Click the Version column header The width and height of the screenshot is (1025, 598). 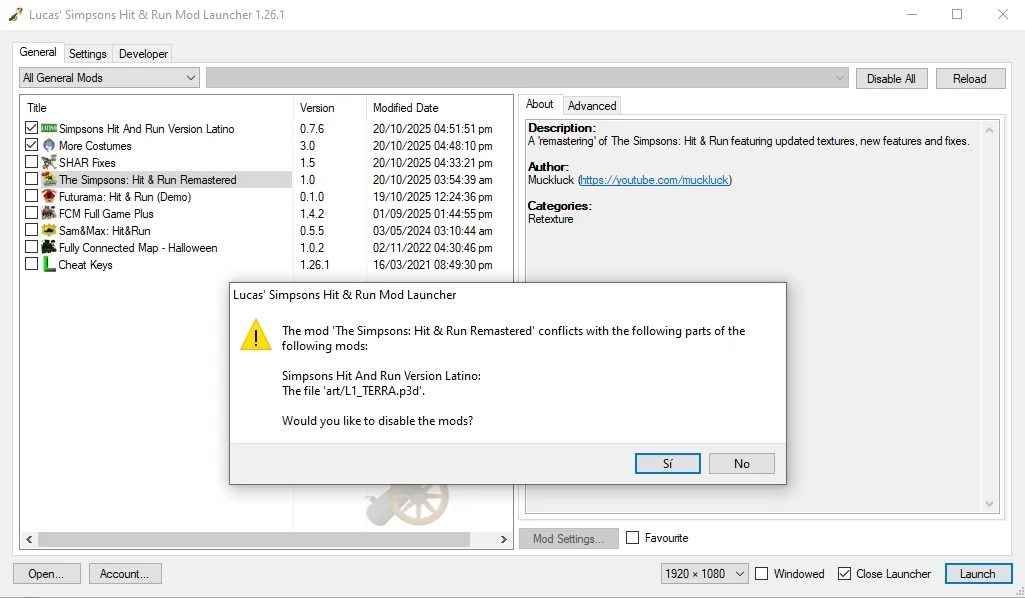click(317, 108)
